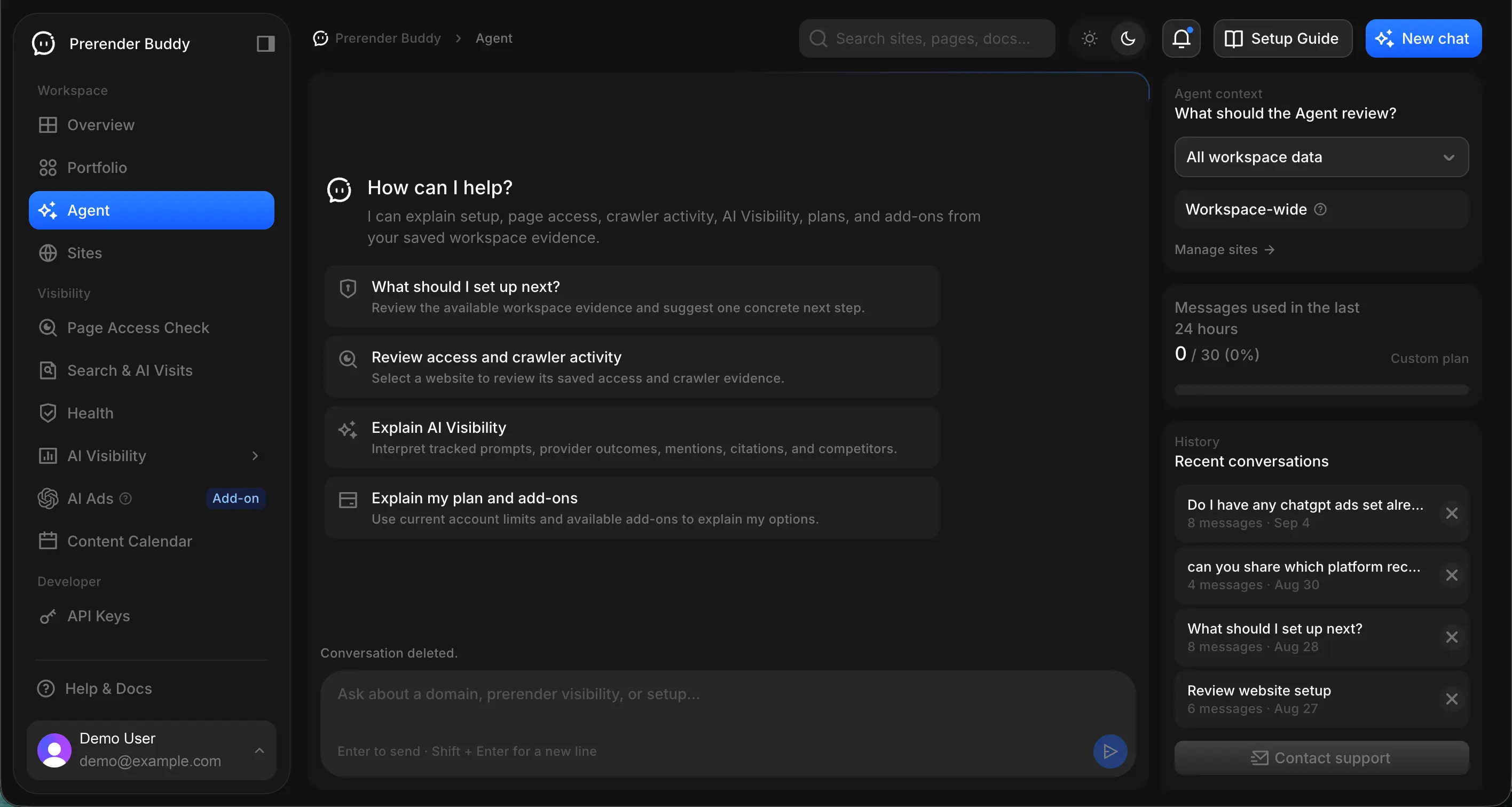
Task: Open Help & Docs
Action: pyautogui.click(x=152, y=689)
